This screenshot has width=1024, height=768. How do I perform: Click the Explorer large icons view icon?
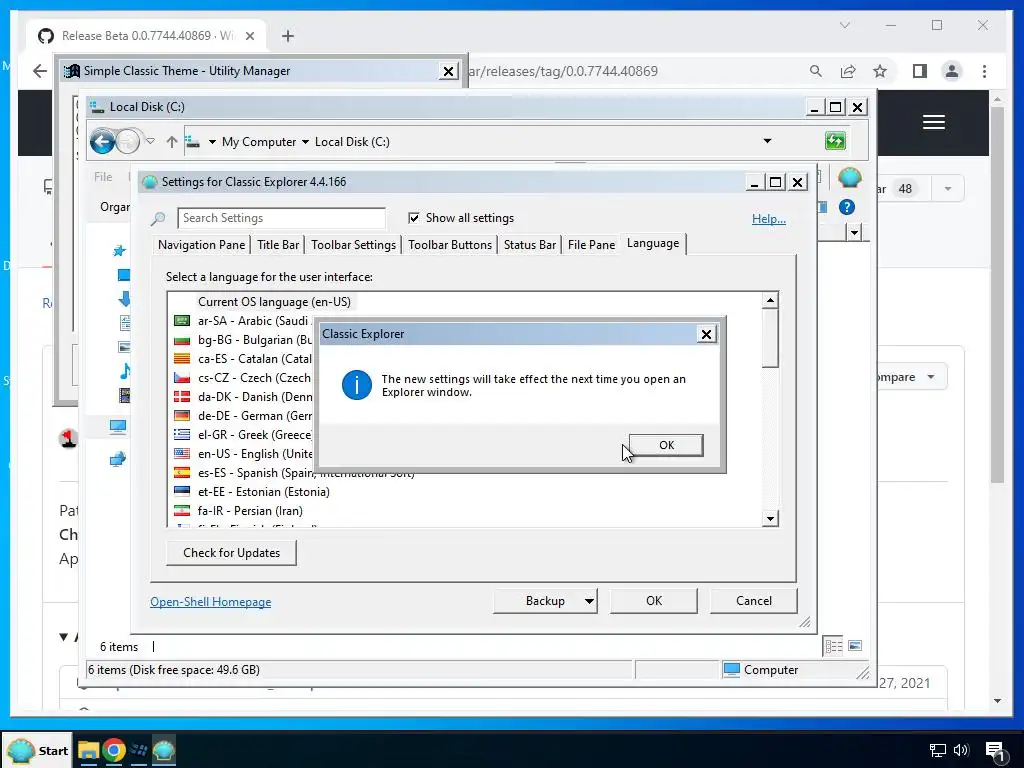click(855, 646)
